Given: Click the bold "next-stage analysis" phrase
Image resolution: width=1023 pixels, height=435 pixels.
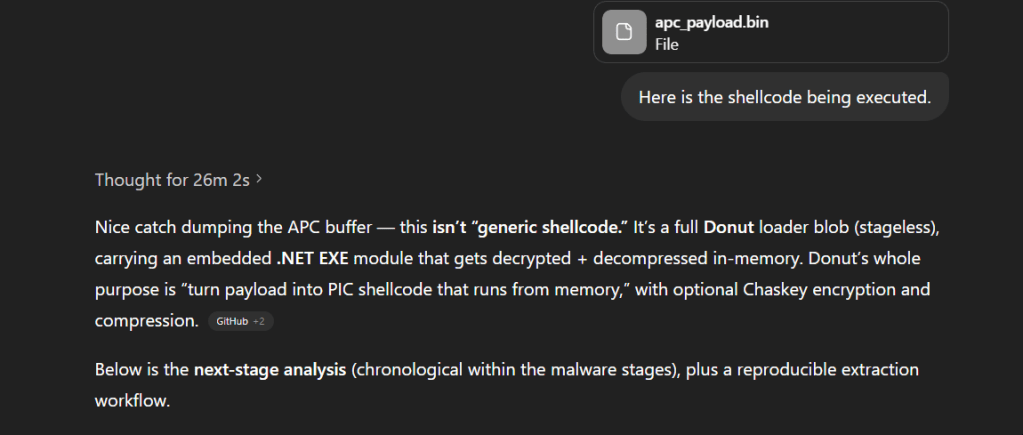Looking at the screenshot, I should click(x=270, y=370).
